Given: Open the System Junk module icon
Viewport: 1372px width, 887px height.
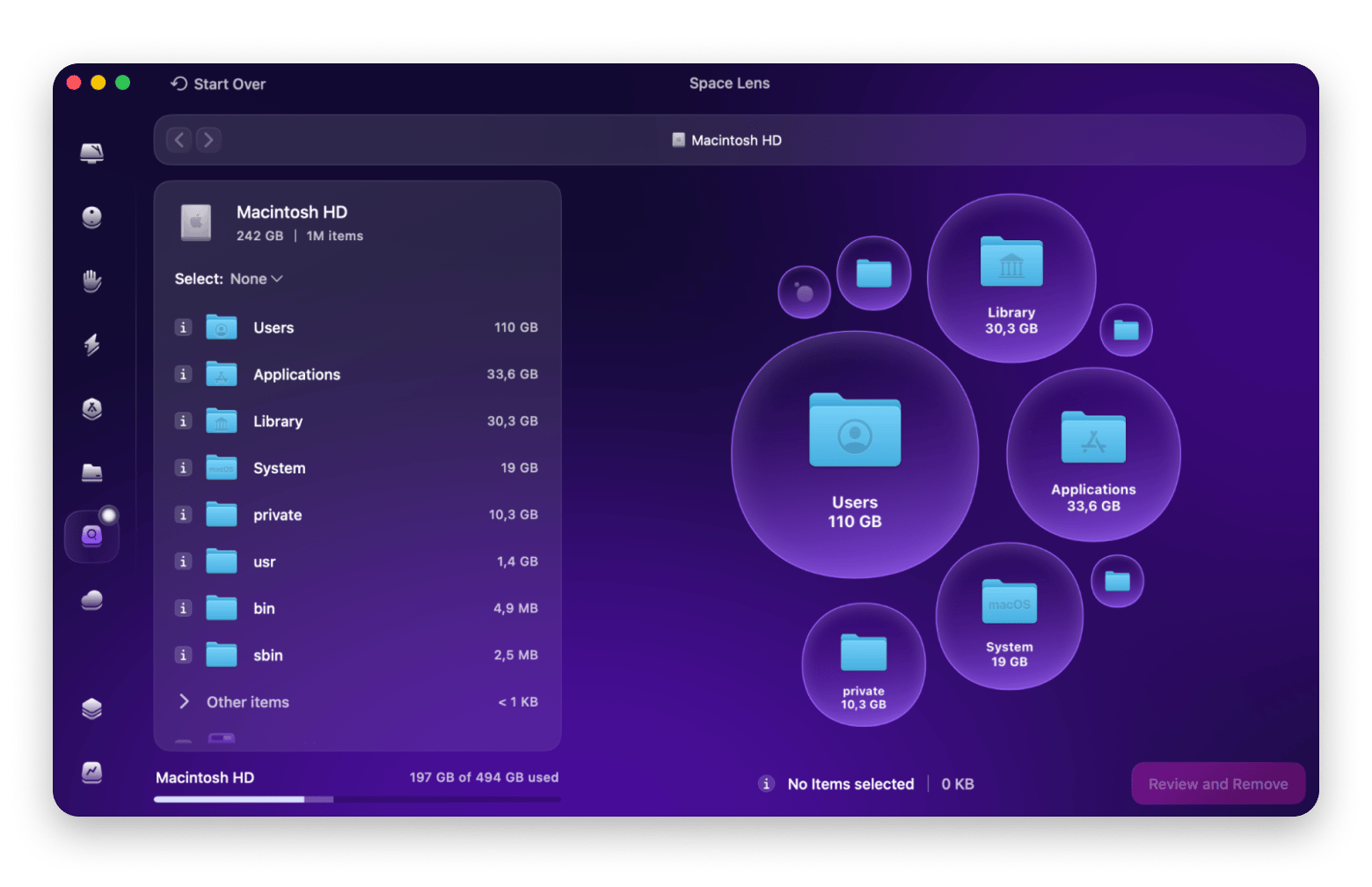Looking at the screenshot, I should [x=91, y=216].
